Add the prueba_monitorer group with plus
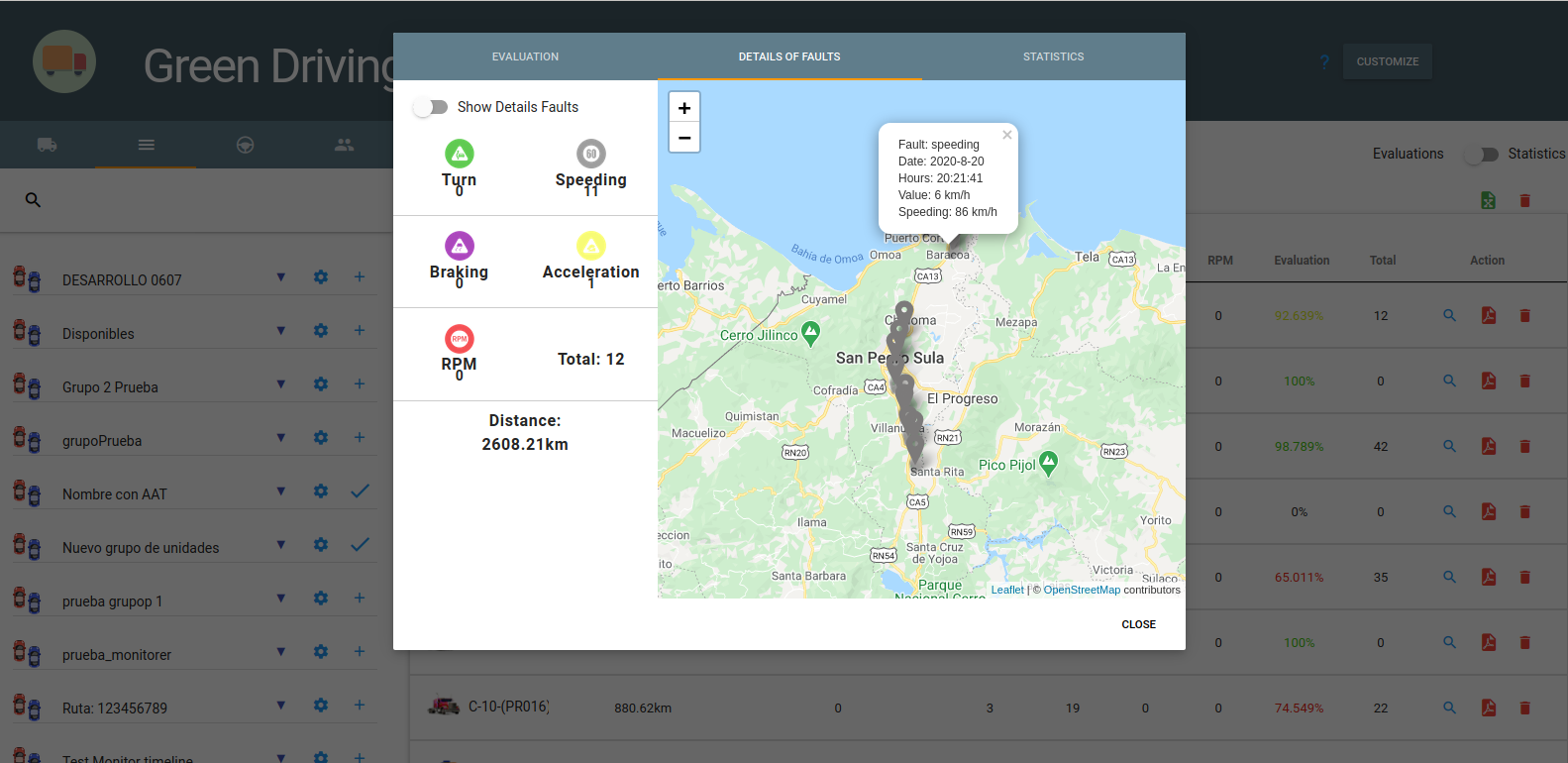The height and width of the screenshot is (763, 1568). pyautogui.click(x=360, y=652)
